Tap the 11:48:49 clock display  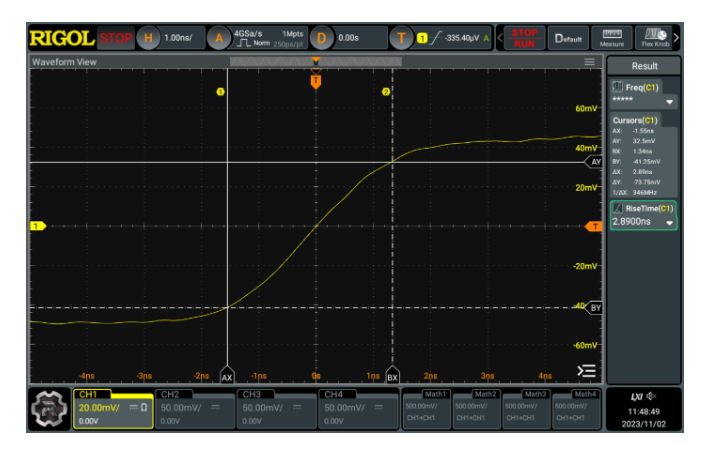(x=643, y=412)
